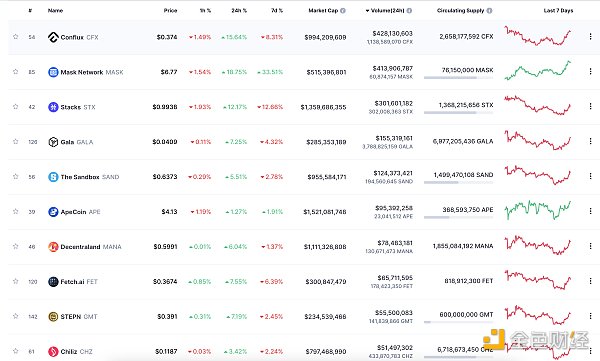Sort by the 24h % column header
600x361 pixels.
239,11
